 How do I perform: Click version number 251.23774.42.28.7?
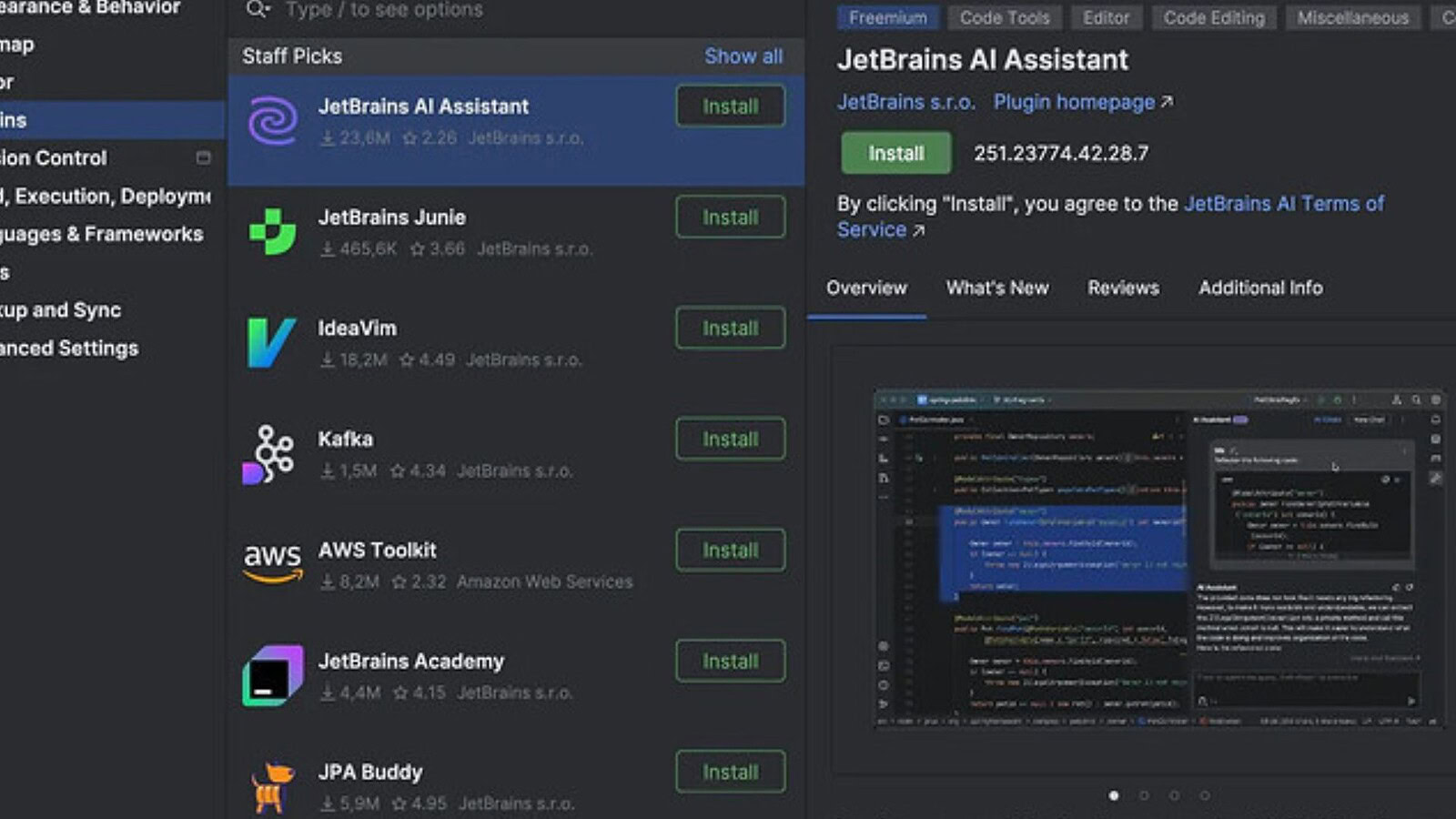pos(1061,153)
